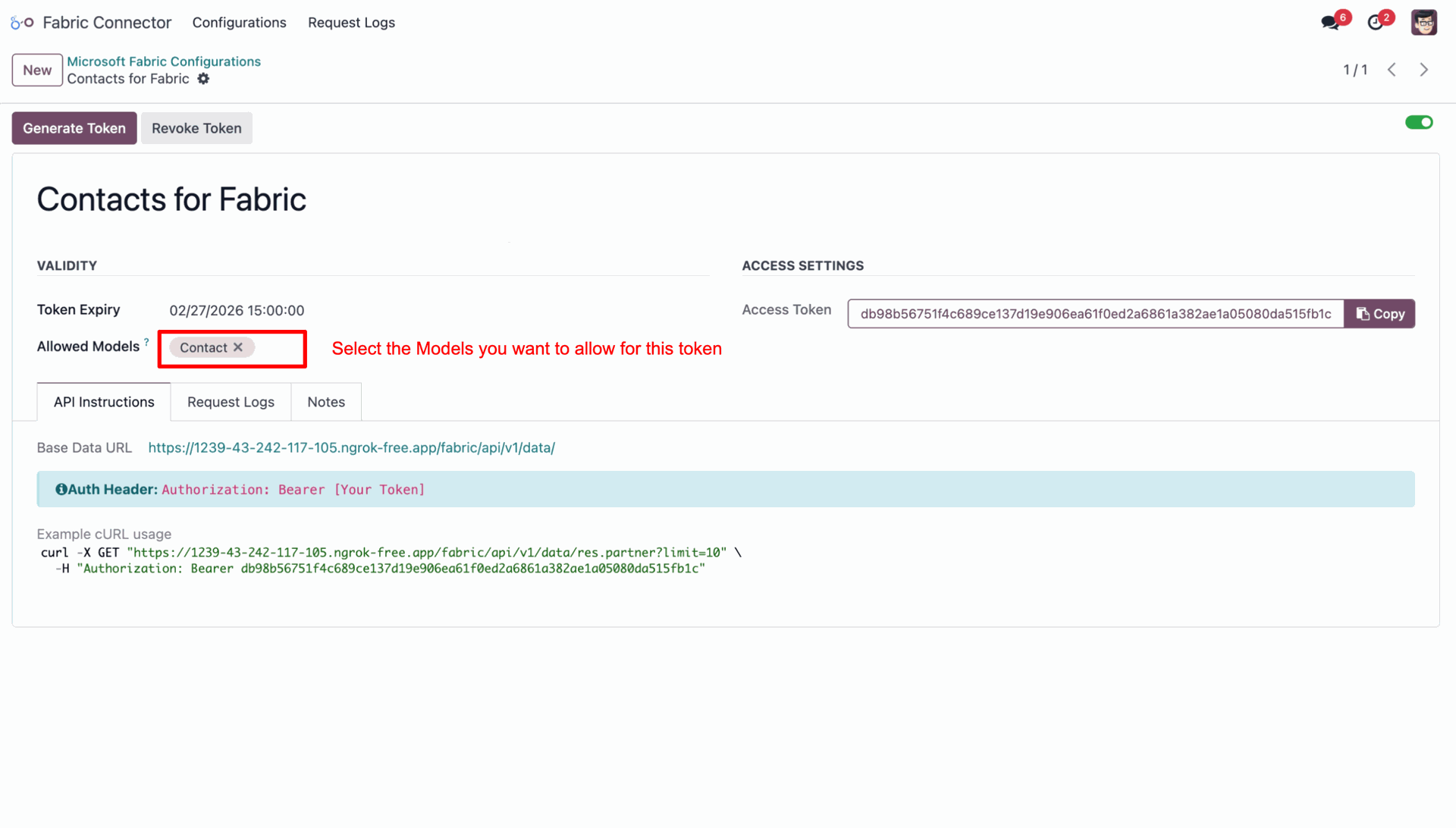Click the Token Expiry date field
1456x828 pixels.
pyautogui.click(x=237, y=311)
